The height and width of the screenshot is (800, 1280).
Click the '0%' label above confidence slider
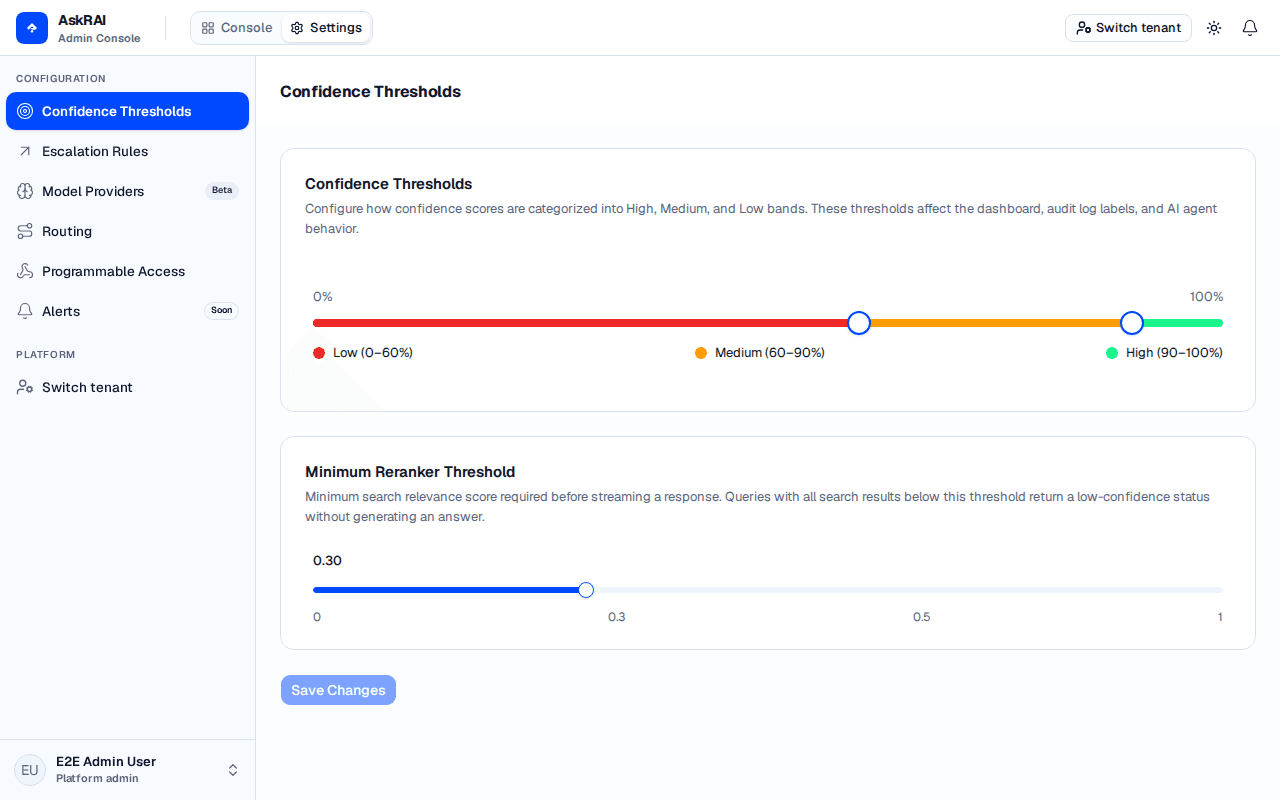[x=323, y=297]
